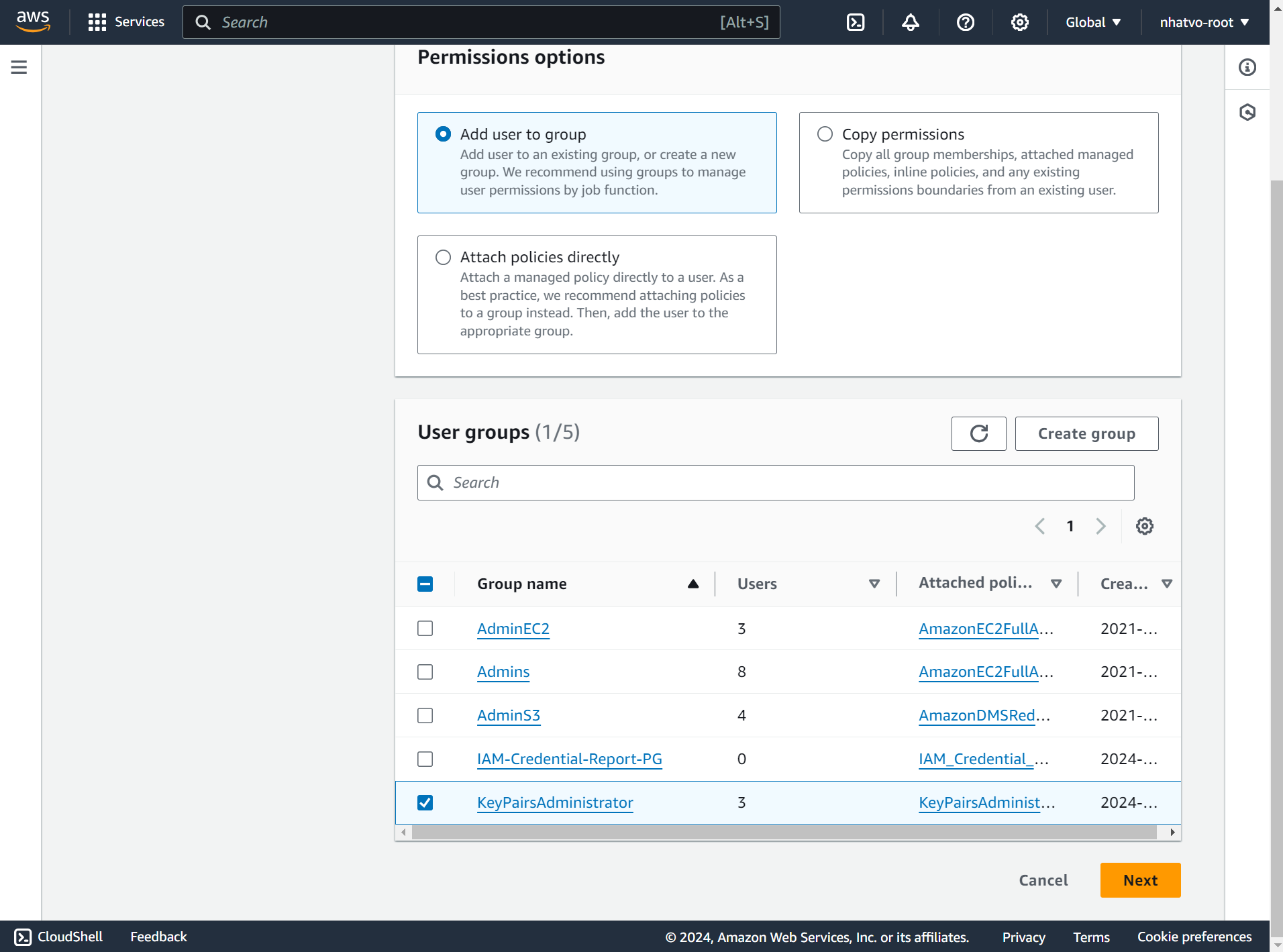
Task: Click the Users column header
Action: [757, 584]
